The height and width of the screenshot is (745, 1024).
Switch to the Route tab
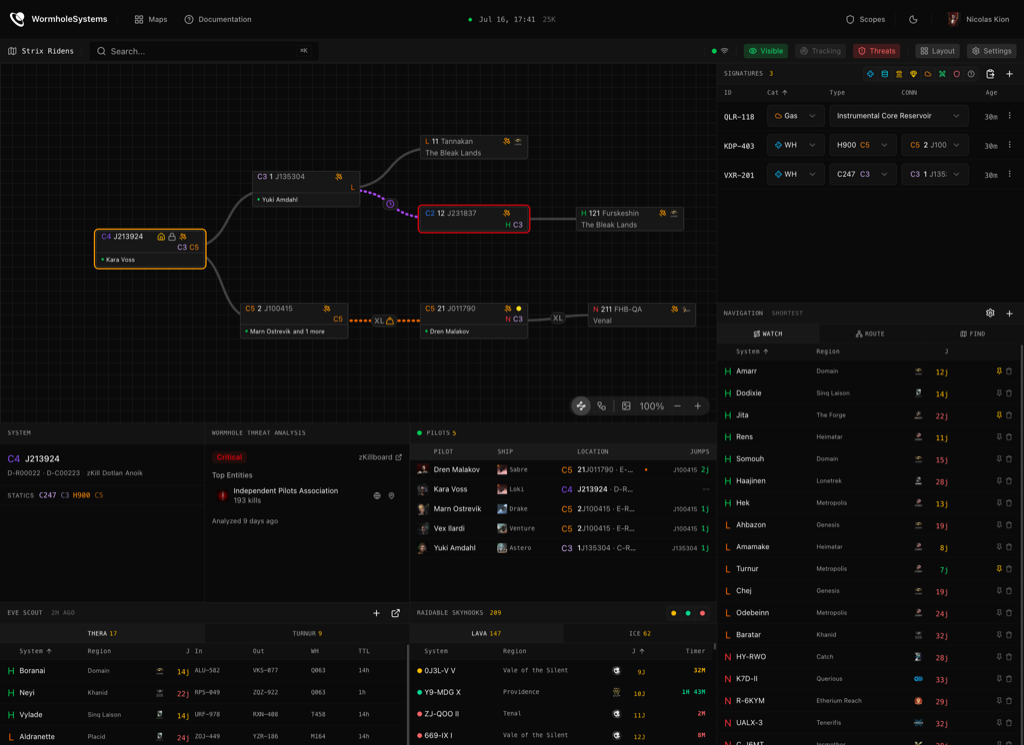(870, 334)
